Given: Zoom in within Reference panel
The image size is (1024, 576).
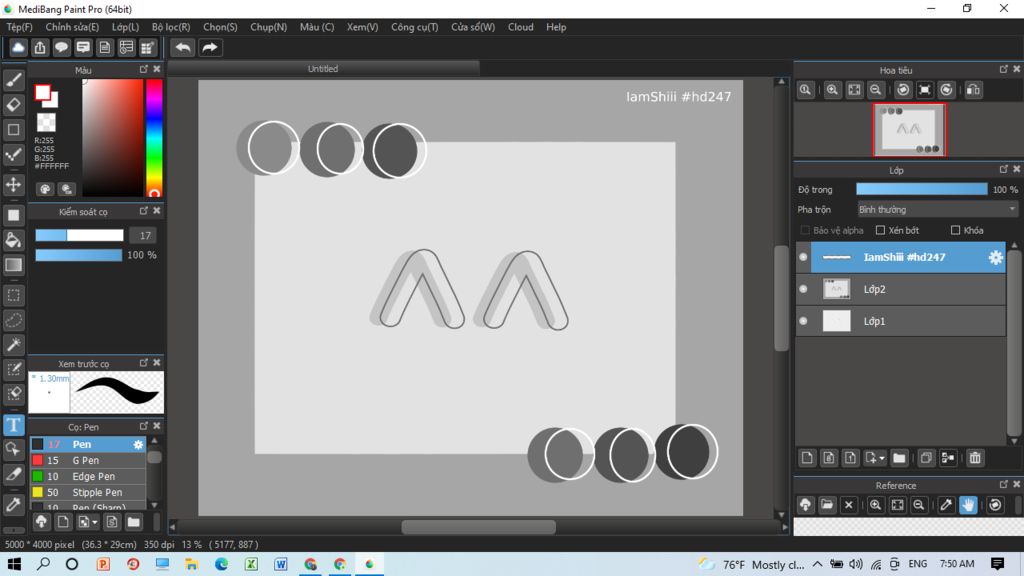Looking at the screenshot, I should (876, 505).
